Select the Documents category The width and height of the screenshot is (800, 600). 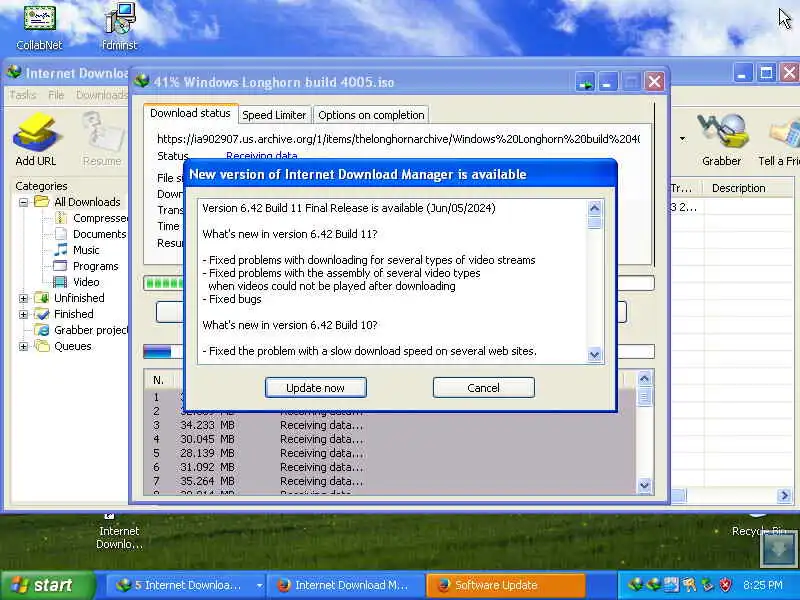click(x=91, y=234)
